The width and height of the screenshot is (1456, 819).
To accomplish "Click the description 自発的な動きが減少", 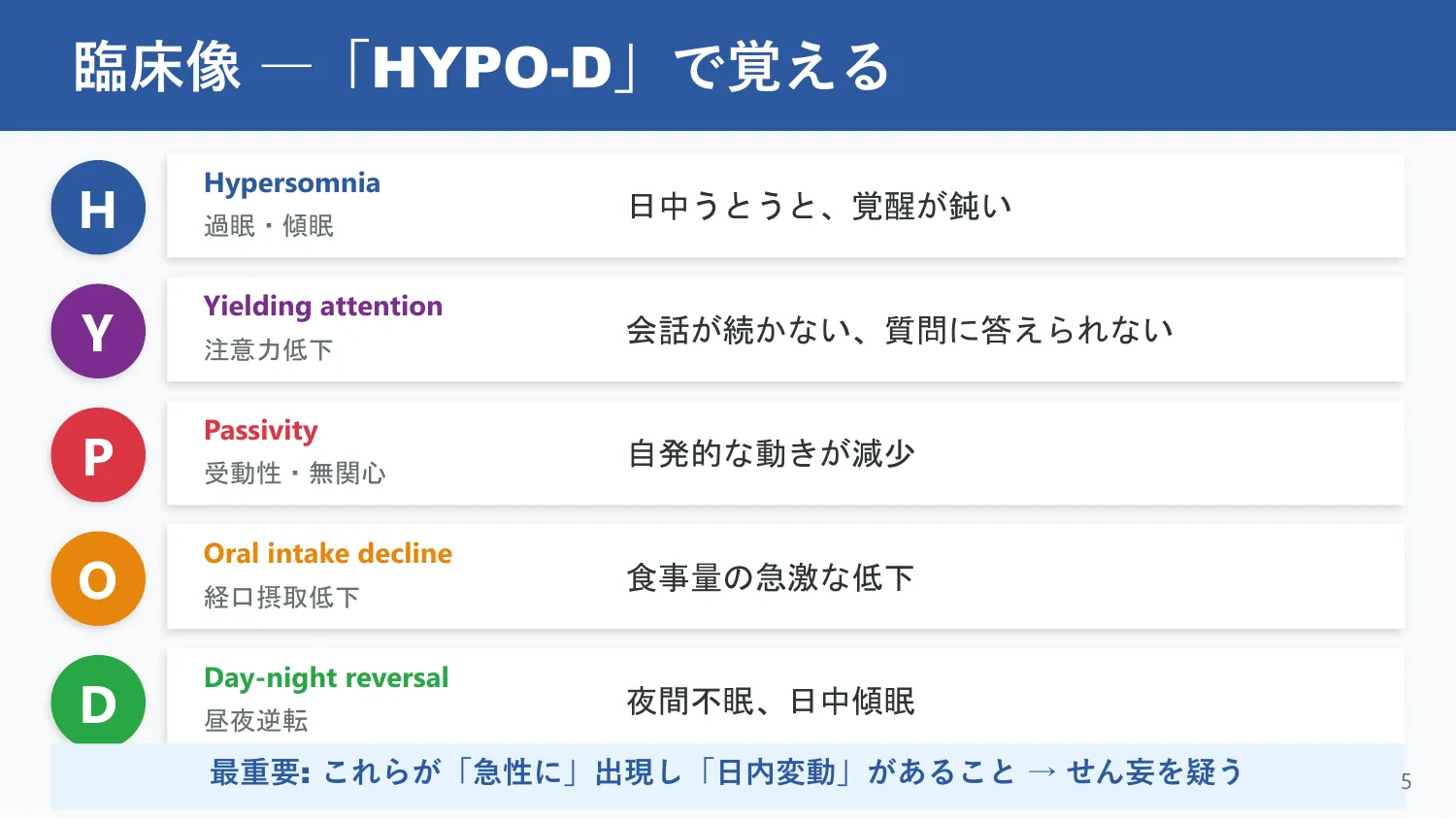I will (x=772, y=454).
